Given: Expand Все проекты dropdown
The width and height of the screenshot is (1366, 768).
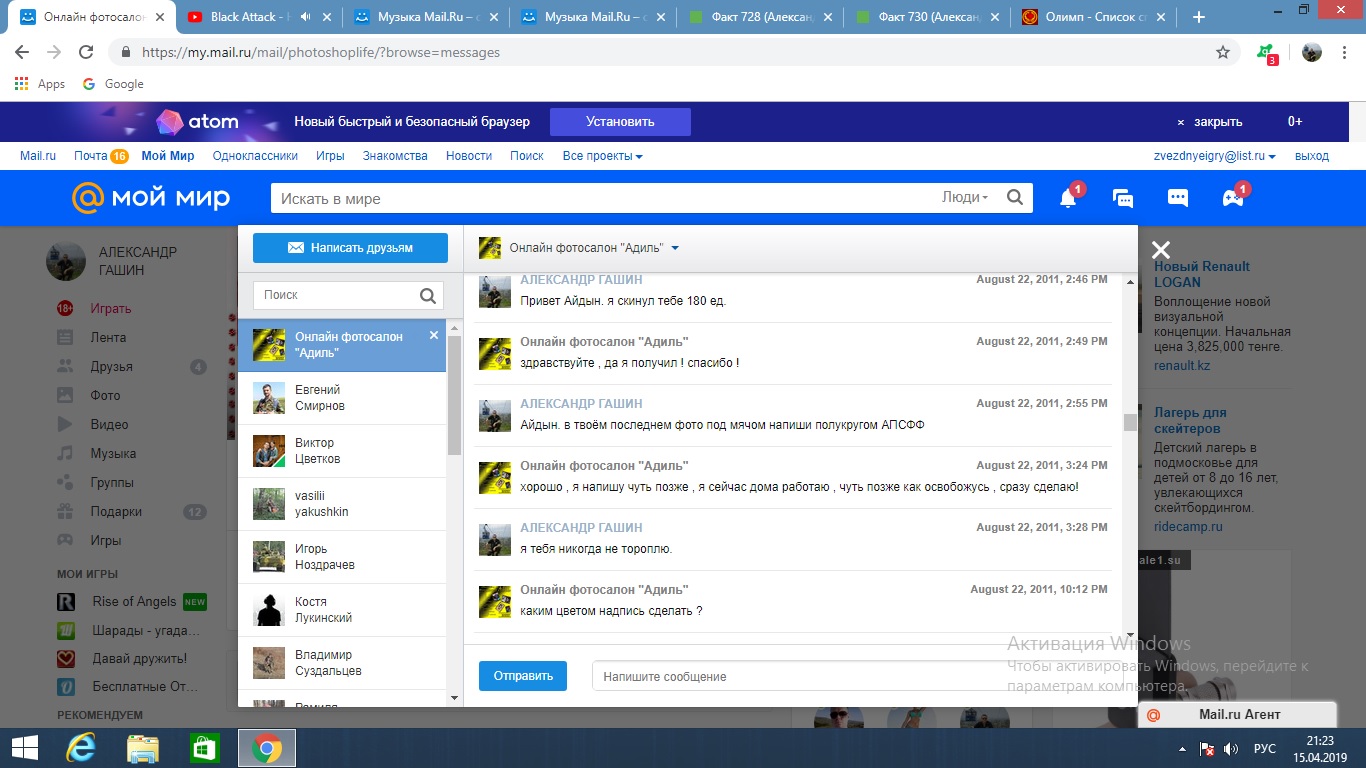Looking at the screenshot, I should pyautogui.click(x=602, y=156).
